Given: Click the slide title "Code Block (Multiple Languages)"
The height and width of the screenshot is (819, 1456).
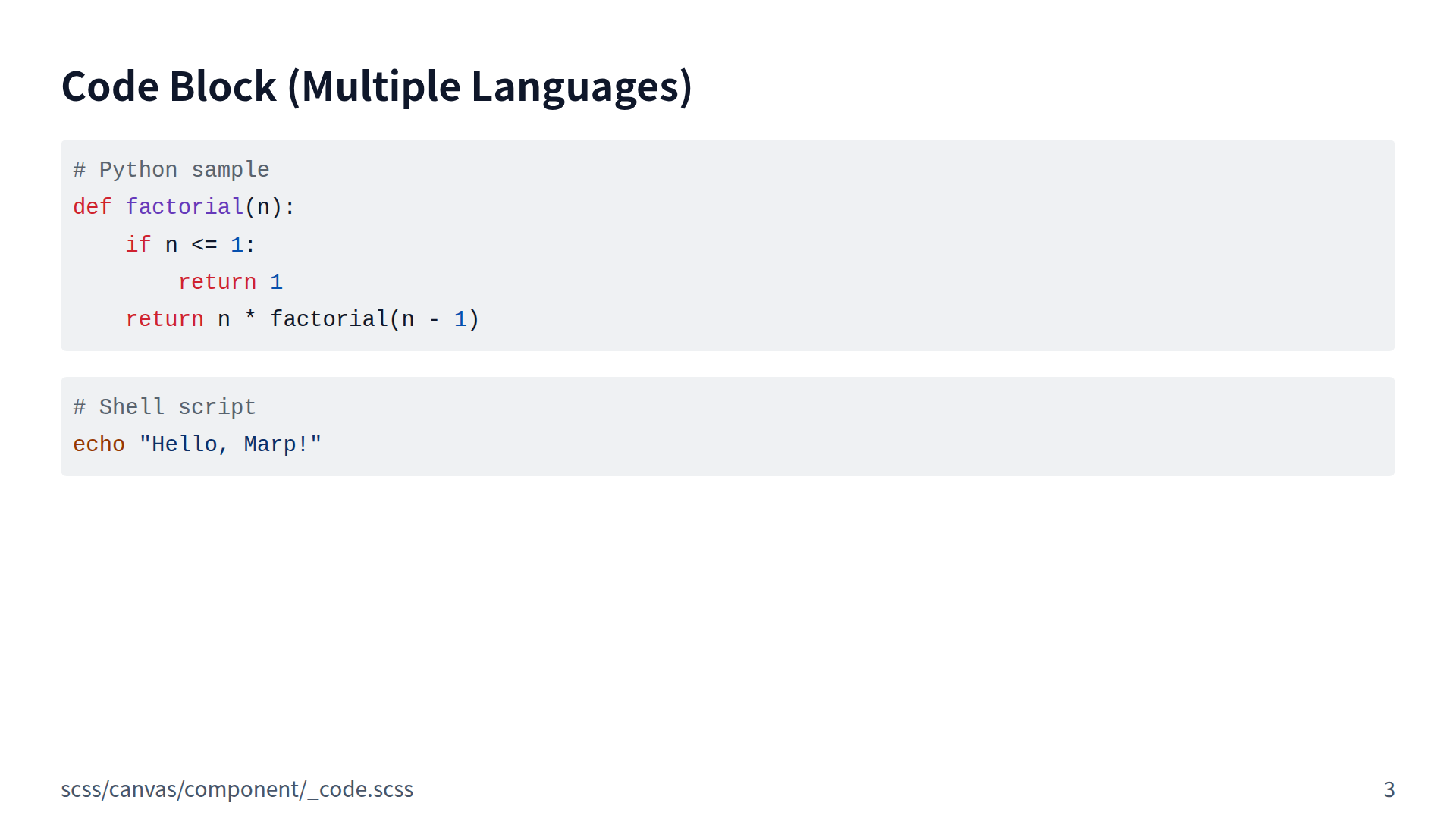Looking at the screenshot, I should (x=376, y=86).
